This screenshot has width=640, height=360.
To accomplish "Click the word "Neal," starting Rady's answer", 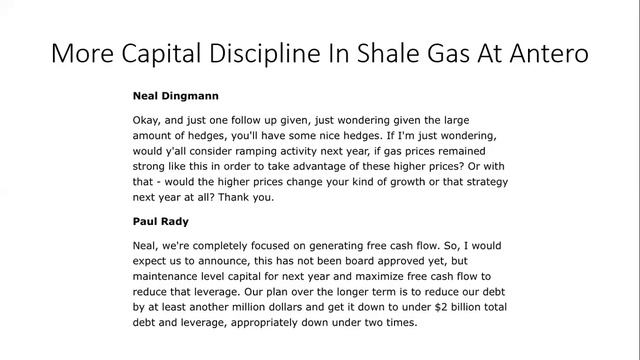I will click(x=146, y=246).
